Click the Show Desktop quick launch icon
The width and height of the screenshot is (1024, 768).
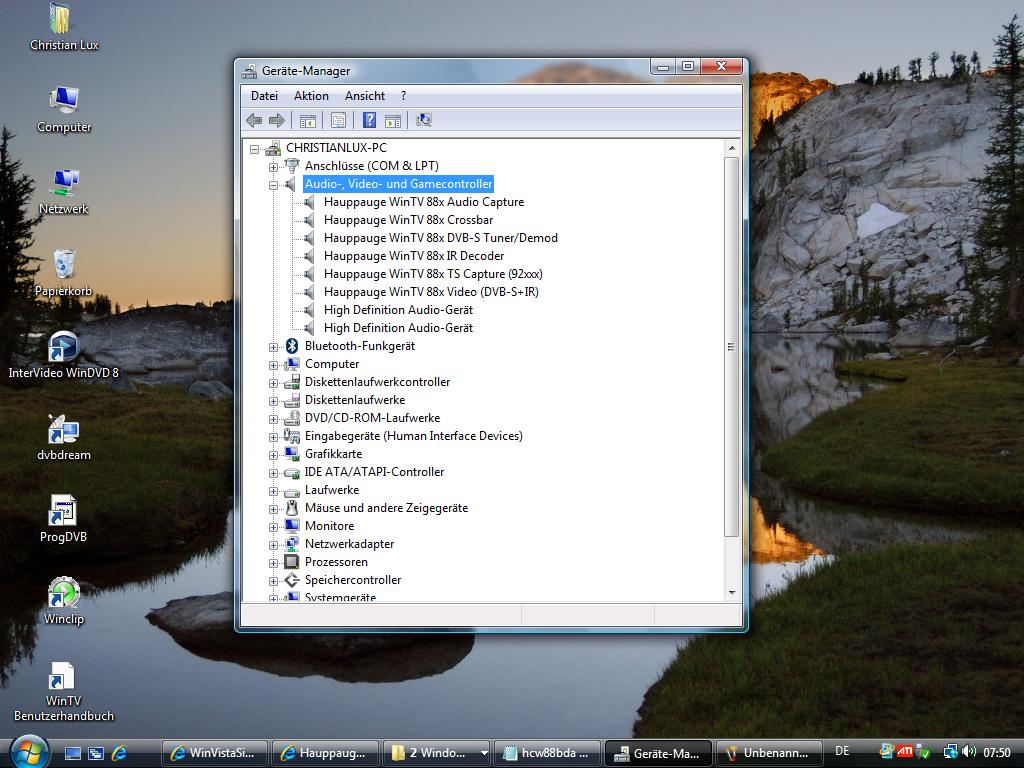click(72, 753)
